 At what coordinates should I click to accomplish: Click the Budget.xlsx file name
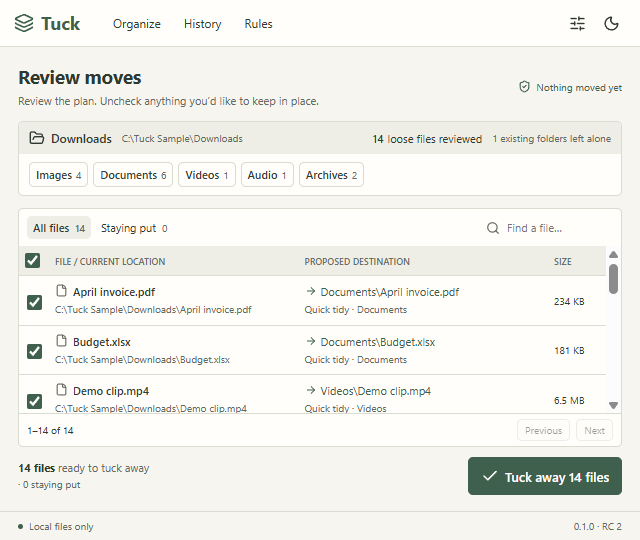click(x=102, y=342)
